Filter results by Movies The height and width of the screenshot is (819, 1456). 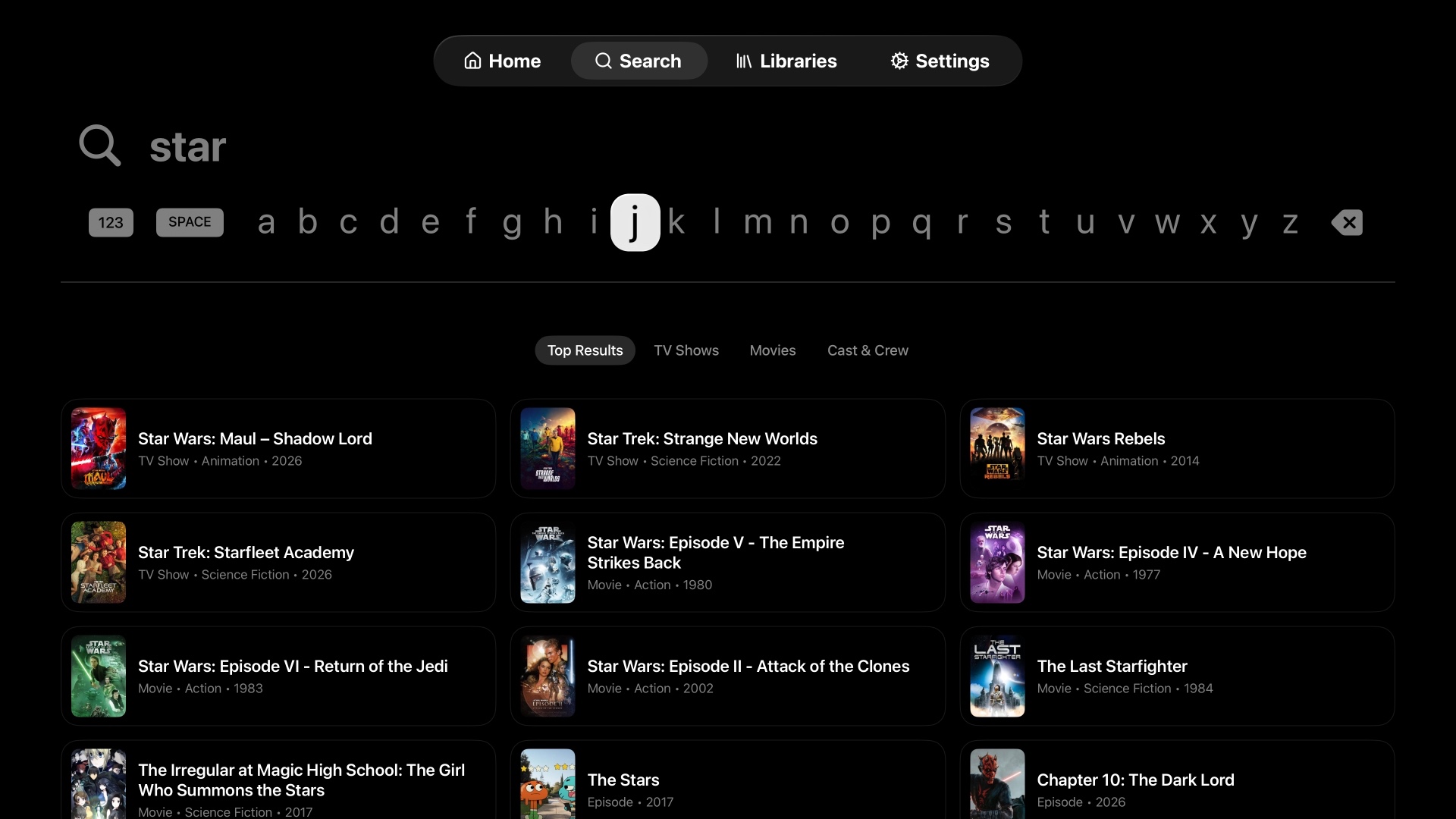(773, 350)
